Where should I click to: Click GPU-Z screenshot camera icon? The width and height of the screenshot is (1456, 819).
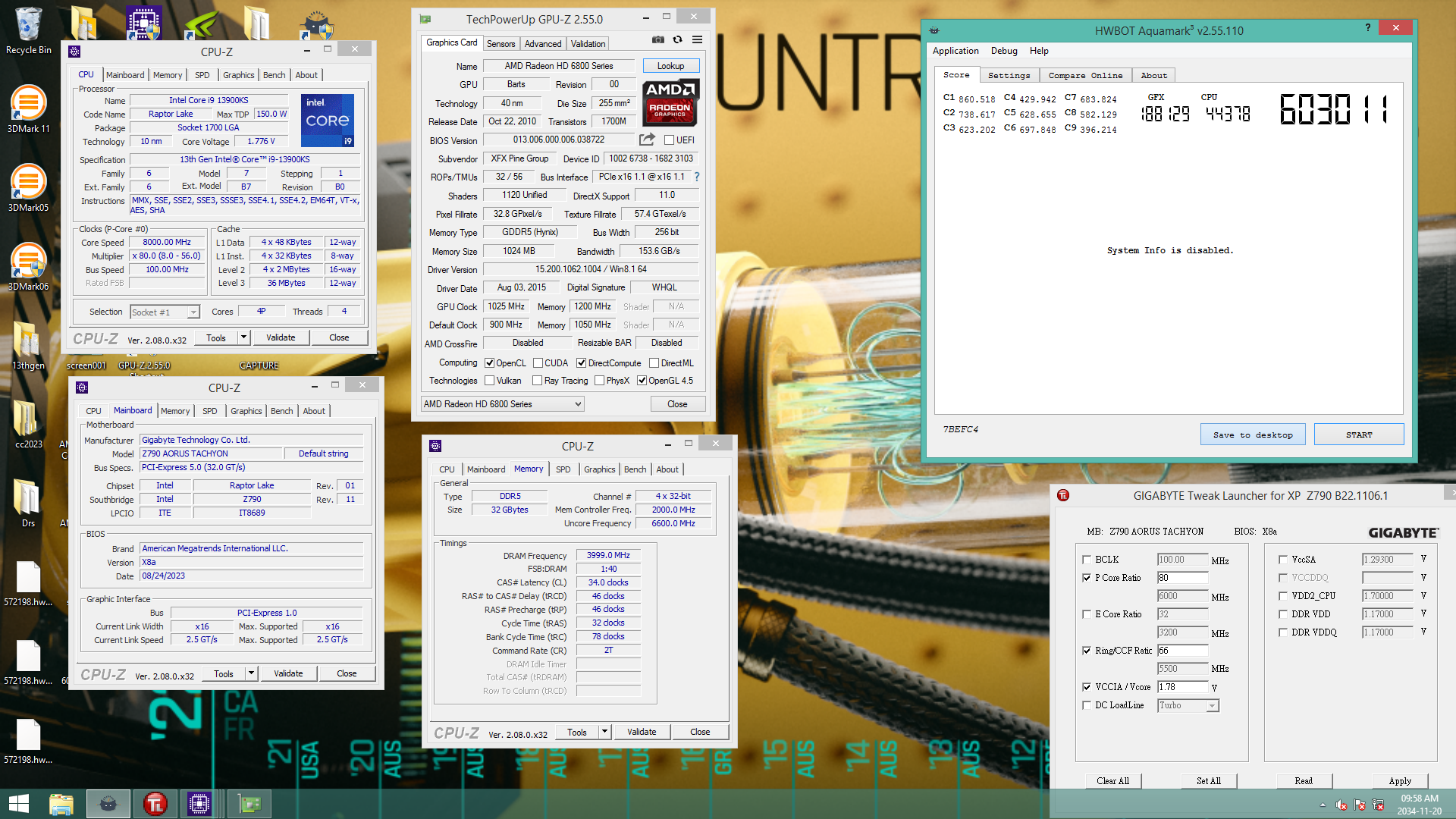point(658,39)
